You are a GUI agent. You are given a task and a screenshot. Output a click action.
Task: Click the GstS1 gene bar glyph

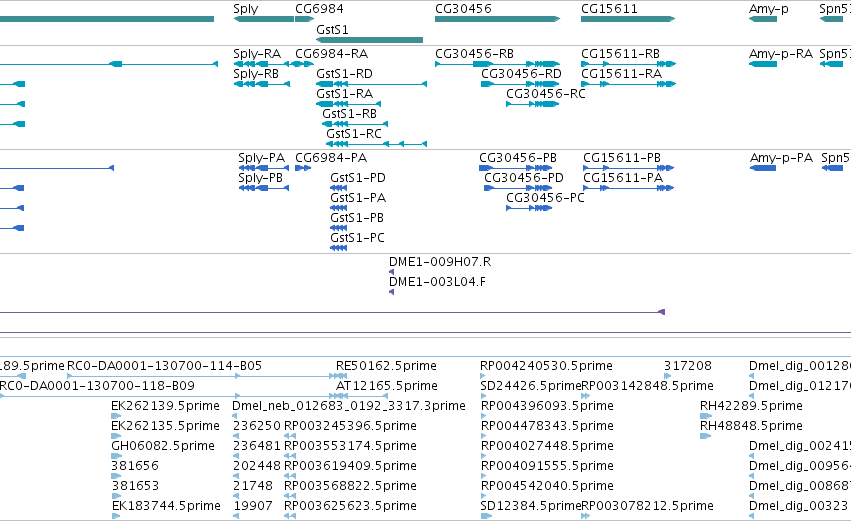[x=369, y=40]
